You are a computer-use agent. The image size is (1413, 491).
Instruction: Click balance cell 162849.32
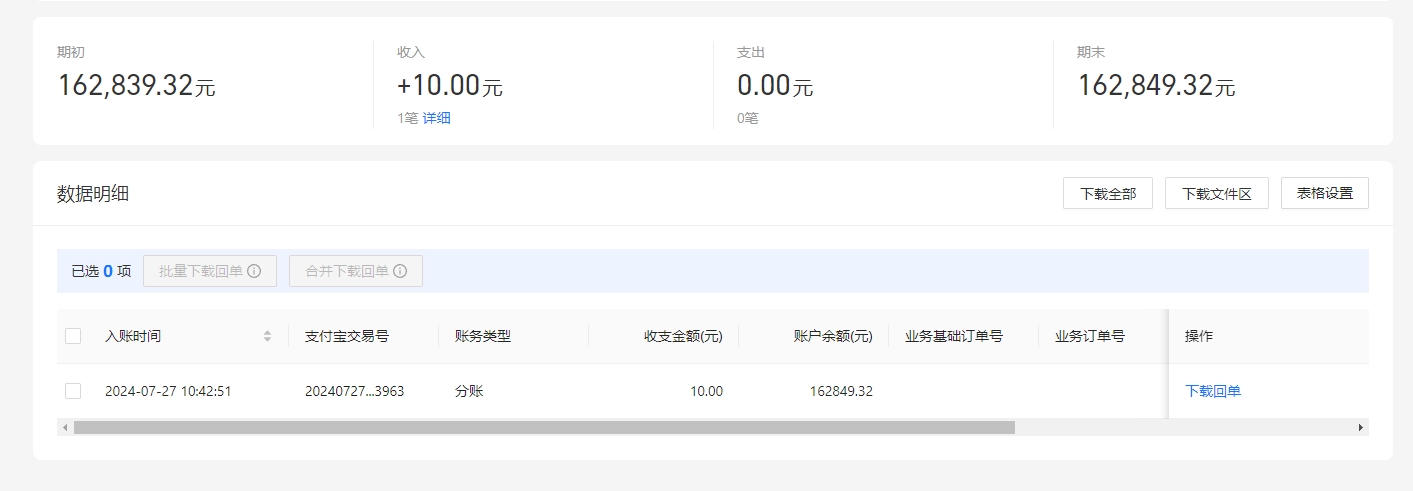tap(841, 391)
